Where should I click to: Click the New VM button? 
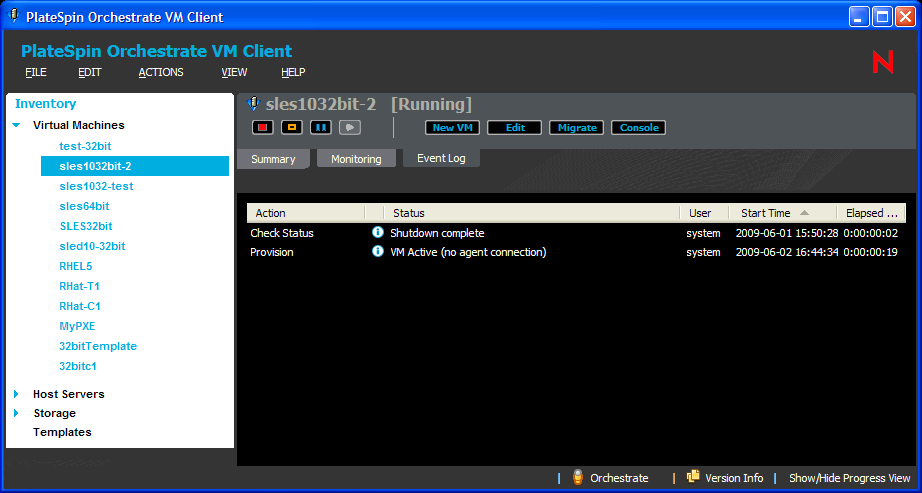pos(452,128)
